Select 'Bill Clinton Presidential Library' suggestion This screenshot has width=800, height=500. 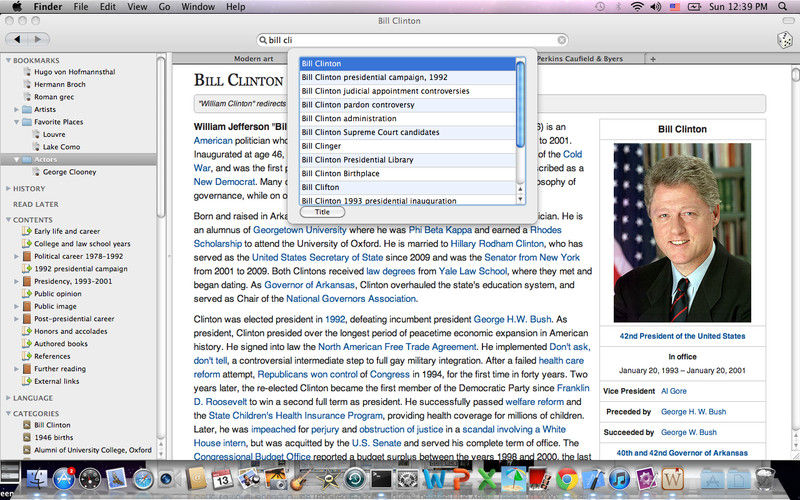(408, 160)
